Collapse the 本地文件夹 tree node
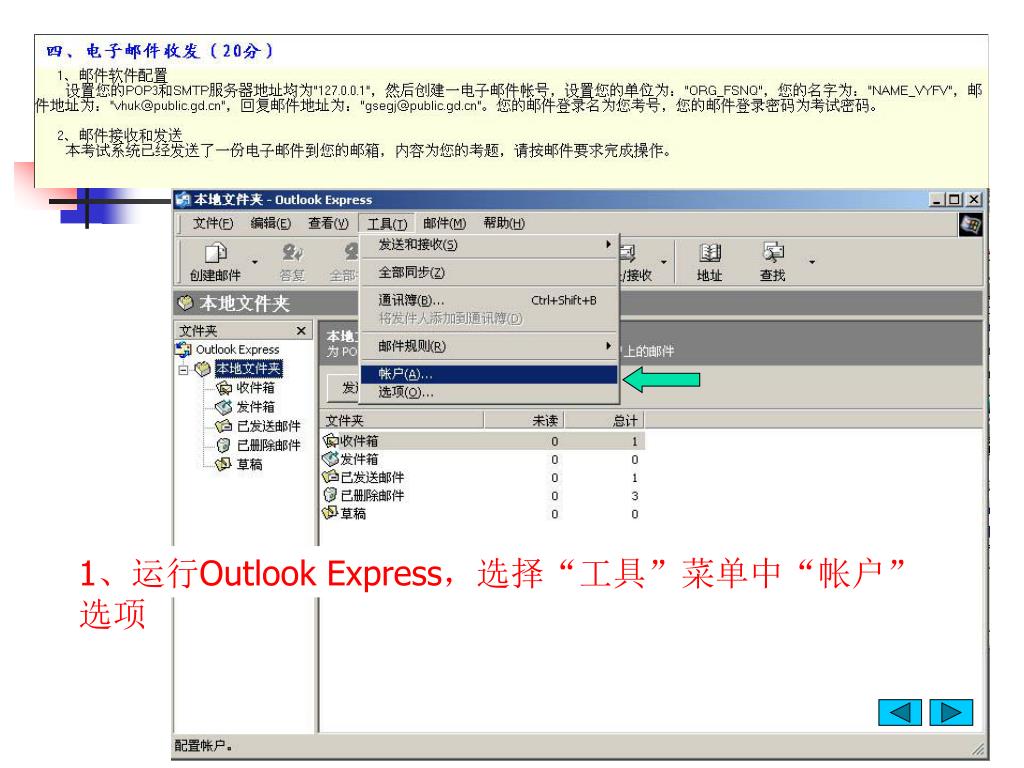 [184, 370]
